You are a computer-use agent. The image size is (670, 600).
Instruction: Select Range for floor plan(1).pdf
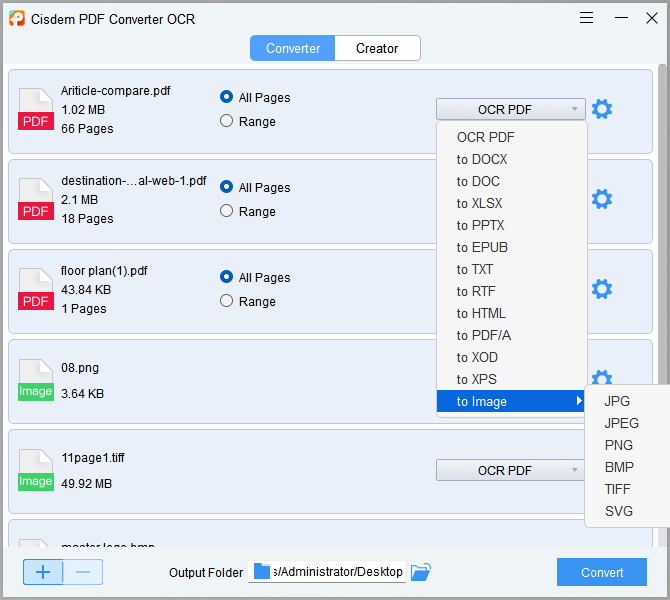(248, 301)
